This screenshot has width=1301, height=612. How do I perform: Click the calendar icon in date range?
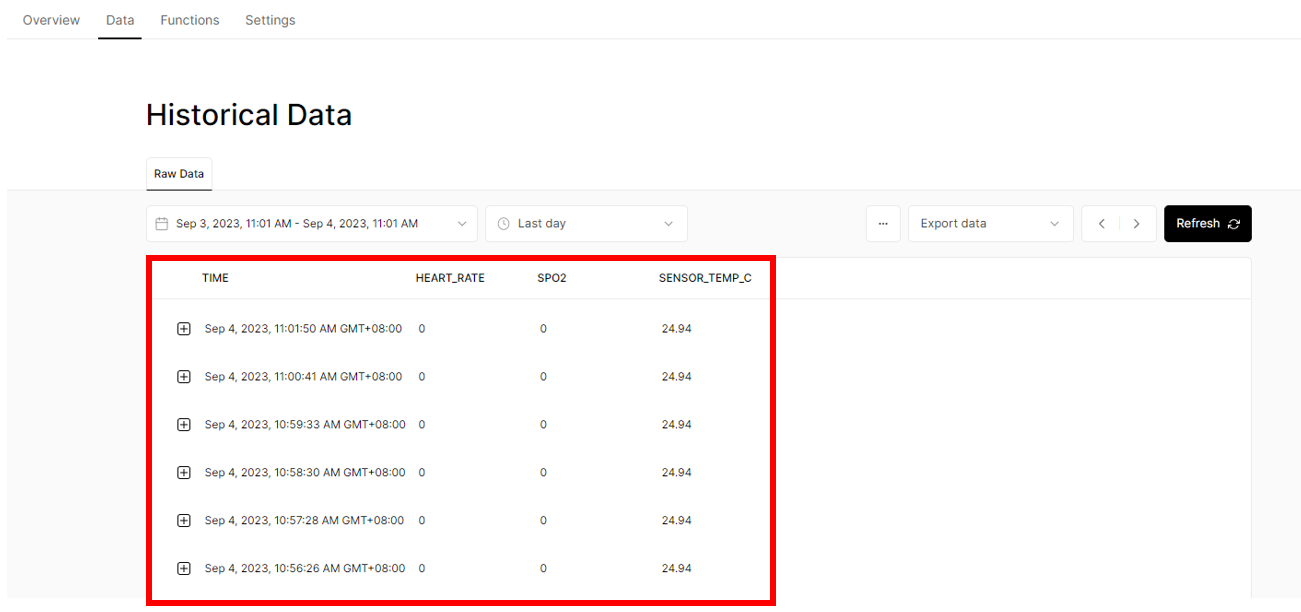[162, 224]
